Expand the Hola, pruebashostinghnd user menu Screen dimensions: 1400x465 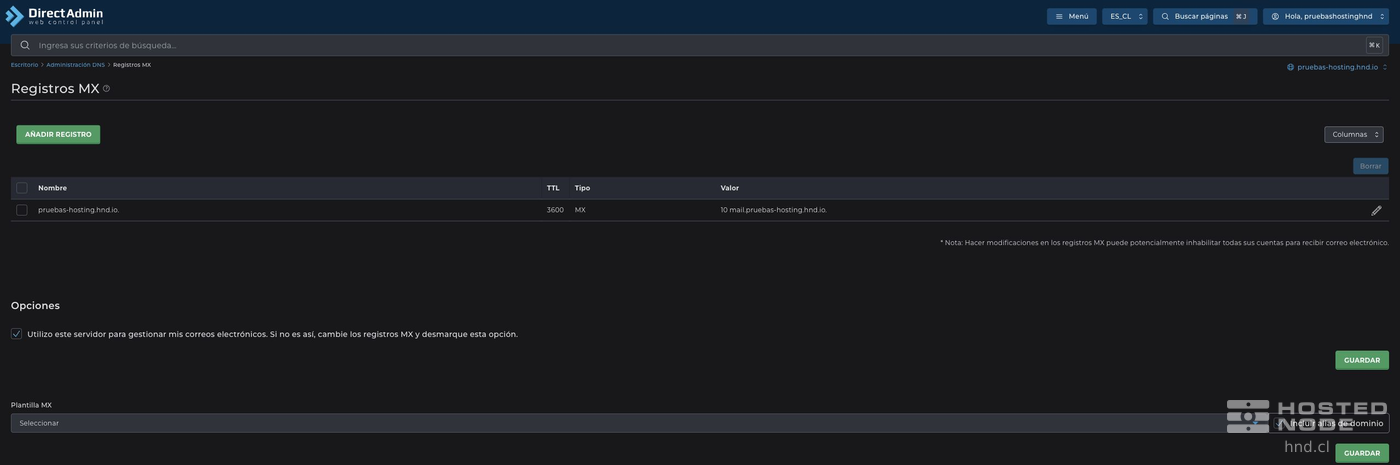pos(1326,16)
